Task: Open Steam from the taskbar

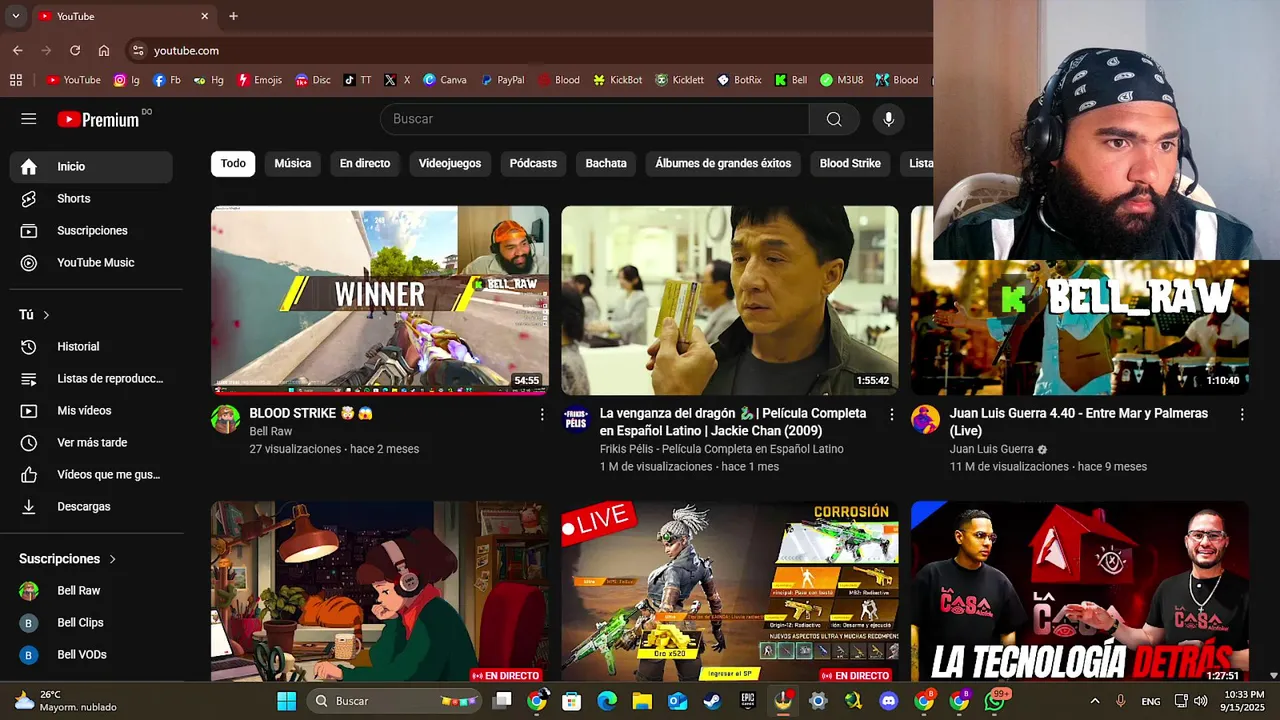Action: [x=712, y=701]
